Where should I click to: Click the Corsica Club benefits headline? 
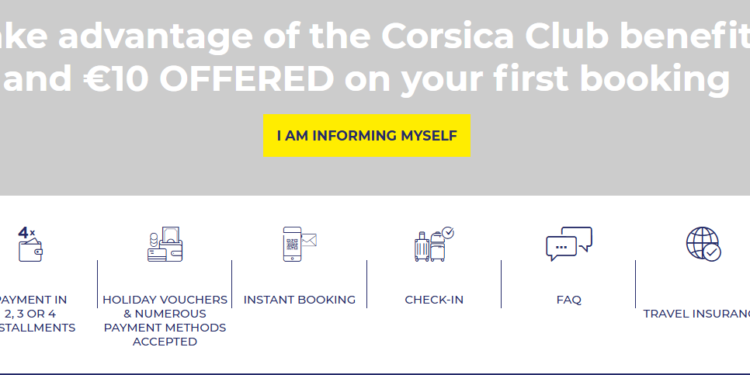(x=375, y=36)
